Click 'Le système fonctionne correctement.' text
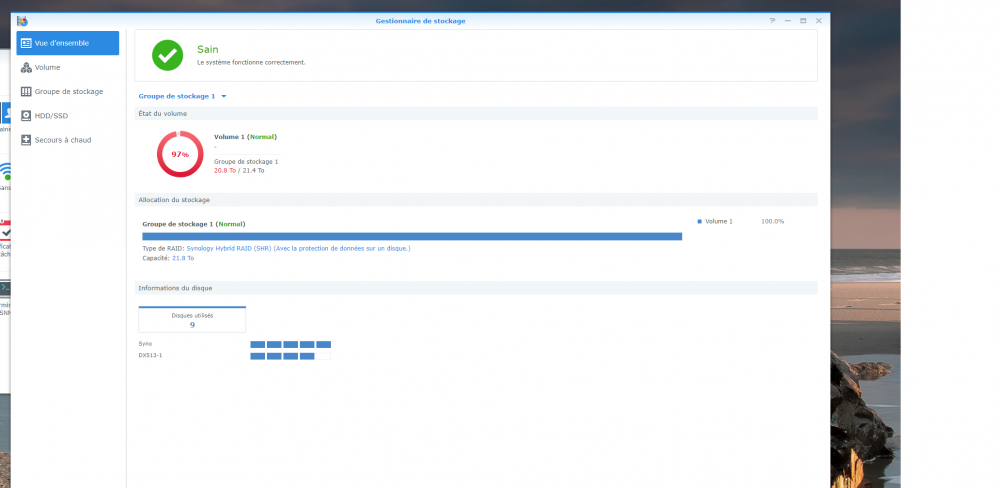Viewport: 1000px width, 488px height. tap(251, 63)
